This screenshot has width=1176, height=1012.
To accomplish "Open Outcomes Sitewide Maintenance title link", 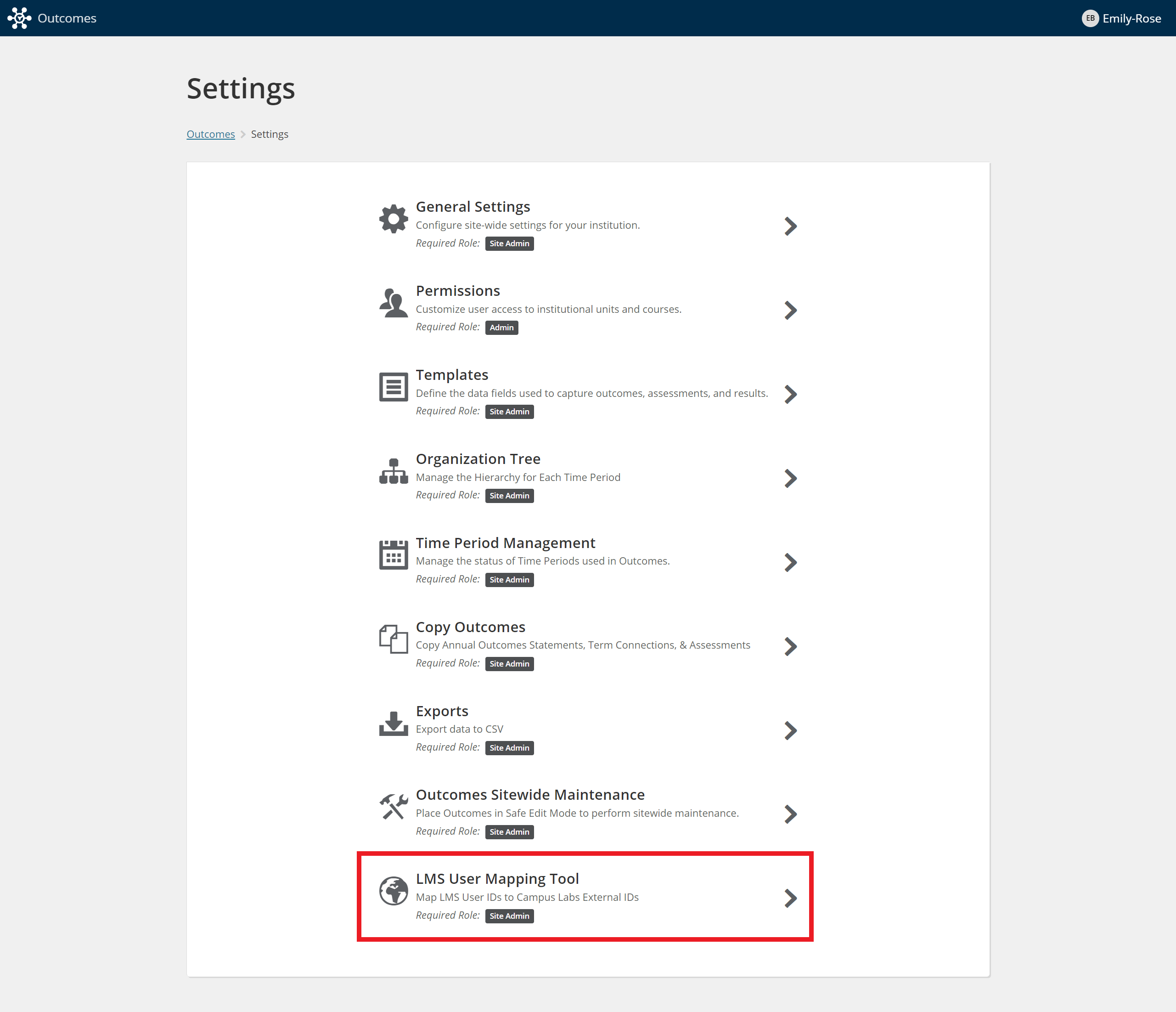I will coord(530,795).
